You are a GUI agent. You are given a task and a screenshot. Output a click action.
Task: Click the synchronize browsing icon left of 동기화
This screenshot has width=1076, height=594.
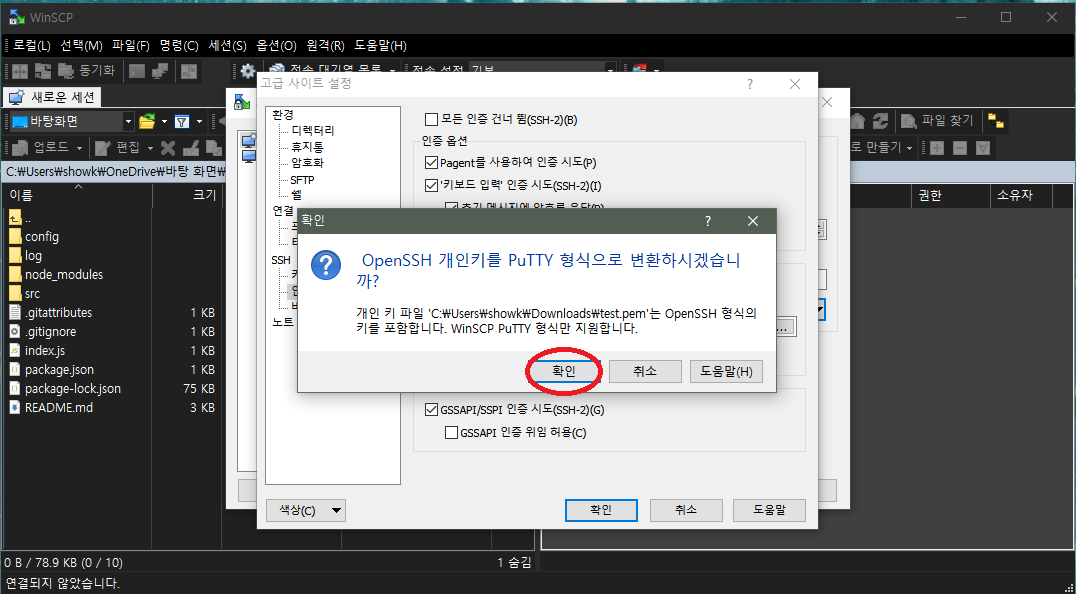[x=43, y=71]
